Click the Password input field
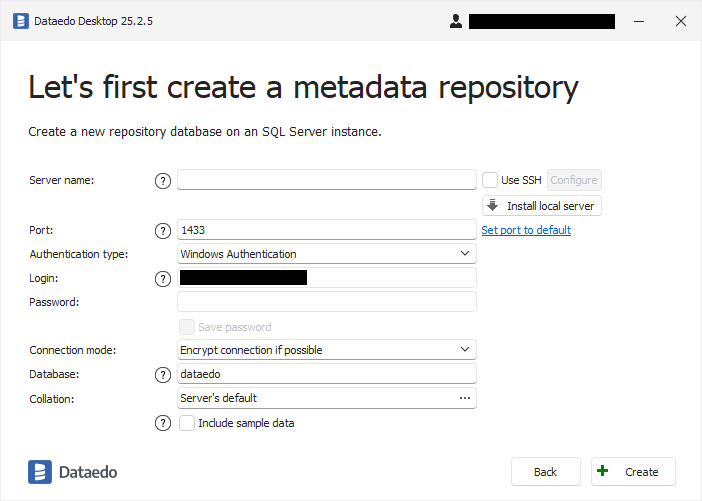Screen dimensions: 702x501 pos(327,302)
